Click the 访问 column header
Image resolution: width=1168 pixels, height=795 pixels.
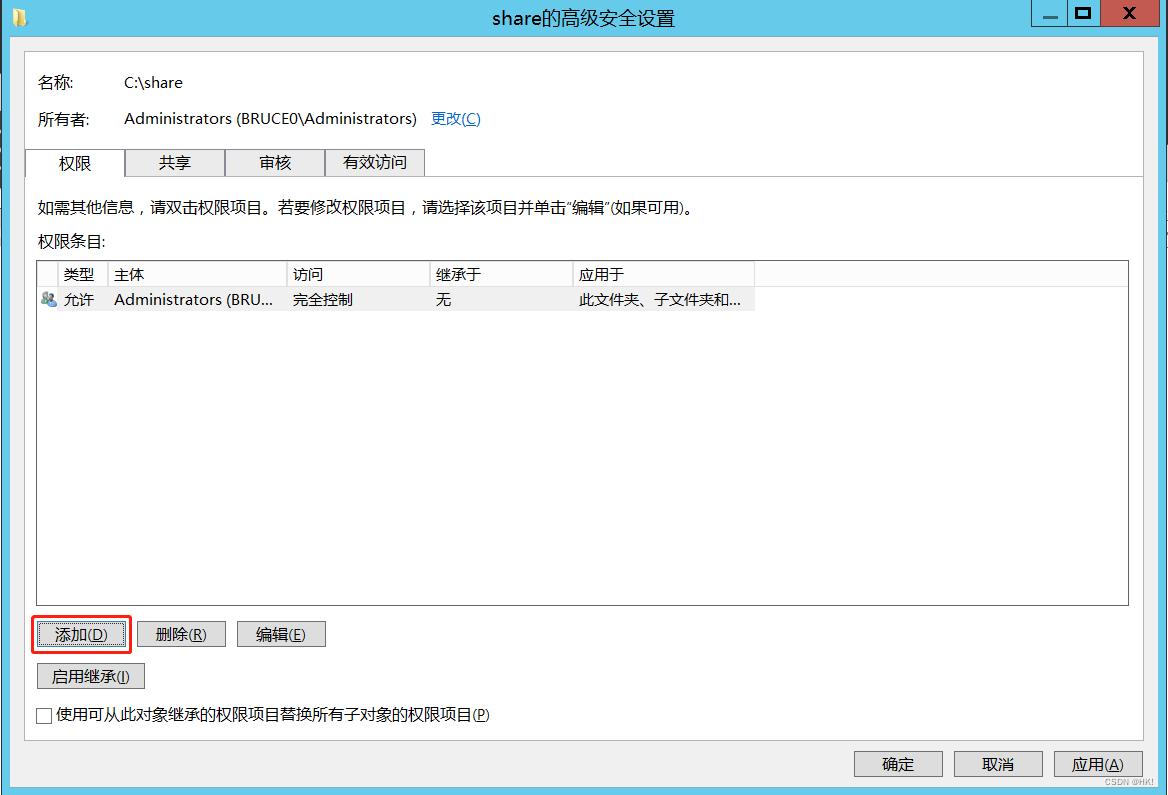pos(310,273)
